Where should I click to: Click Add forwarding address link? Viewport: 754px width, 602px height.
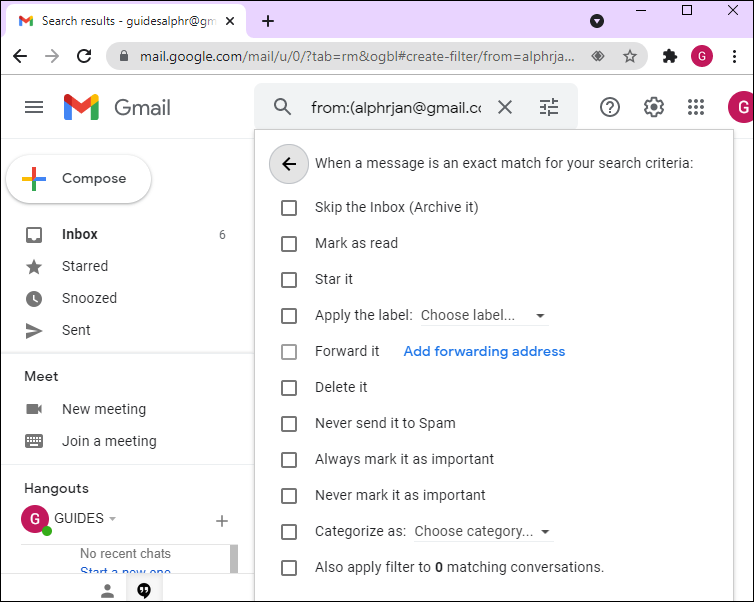pyautogui.click(x=484, y=352)
